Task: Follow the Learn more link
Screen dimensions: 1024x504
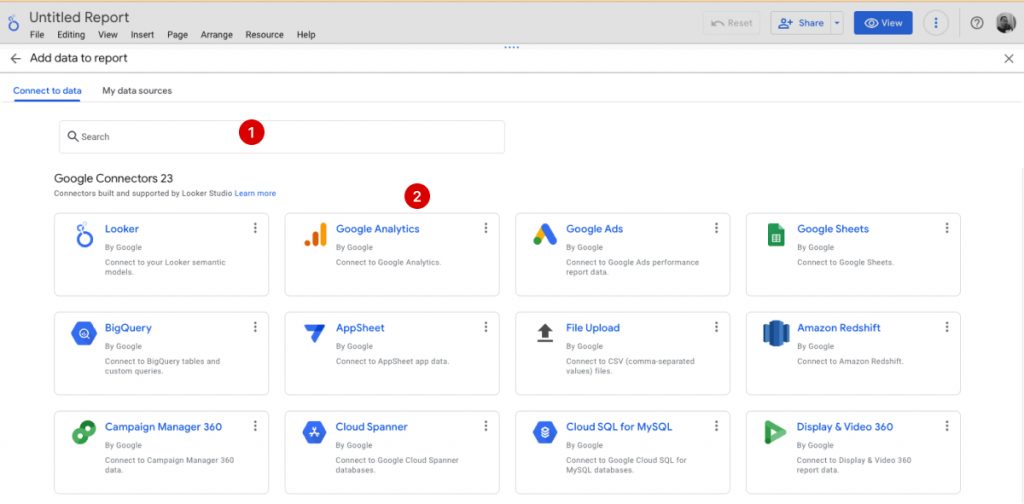Action: coord(255,193)
